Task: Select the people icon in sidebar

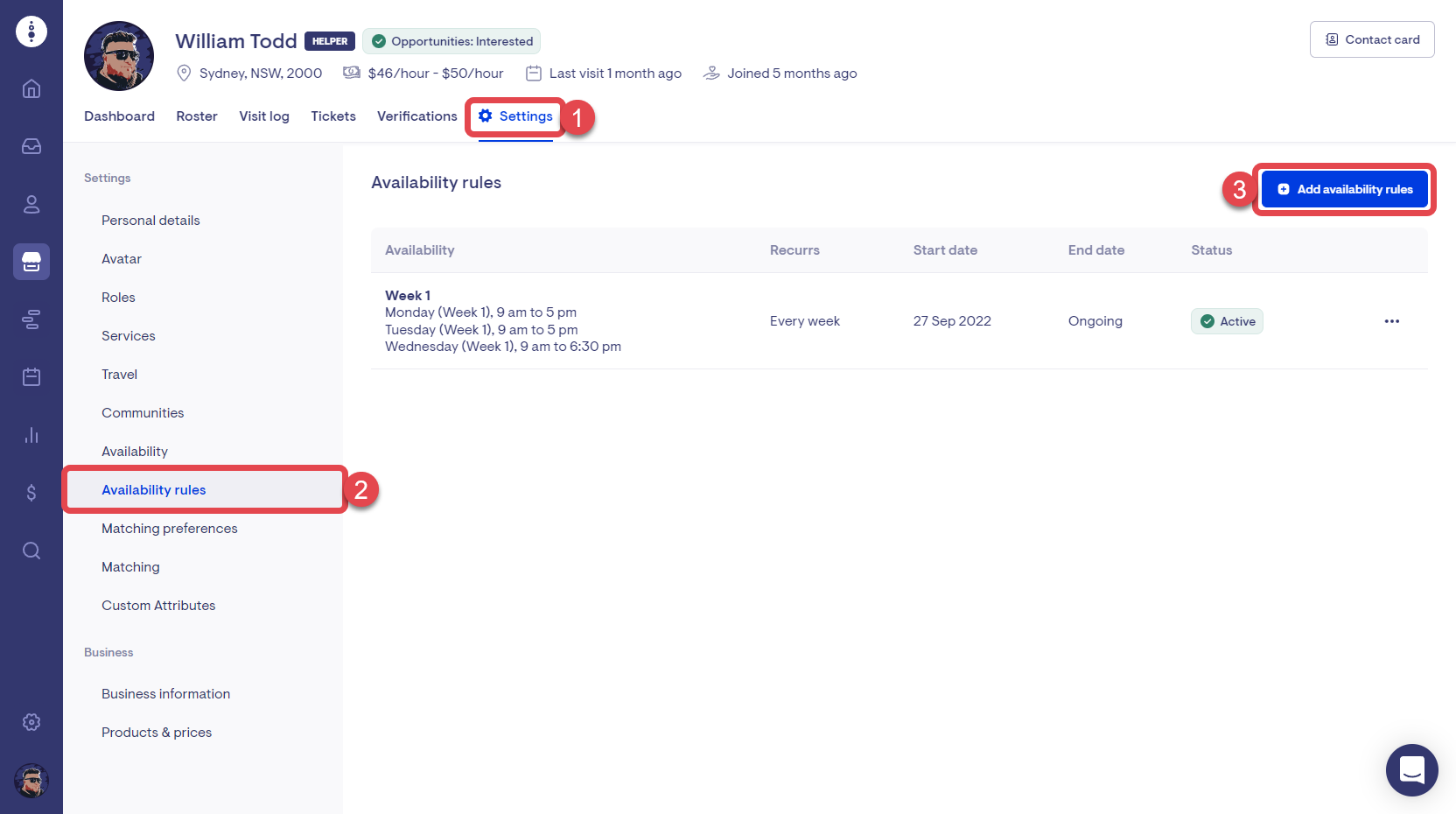Action: [x=31, y=204]
